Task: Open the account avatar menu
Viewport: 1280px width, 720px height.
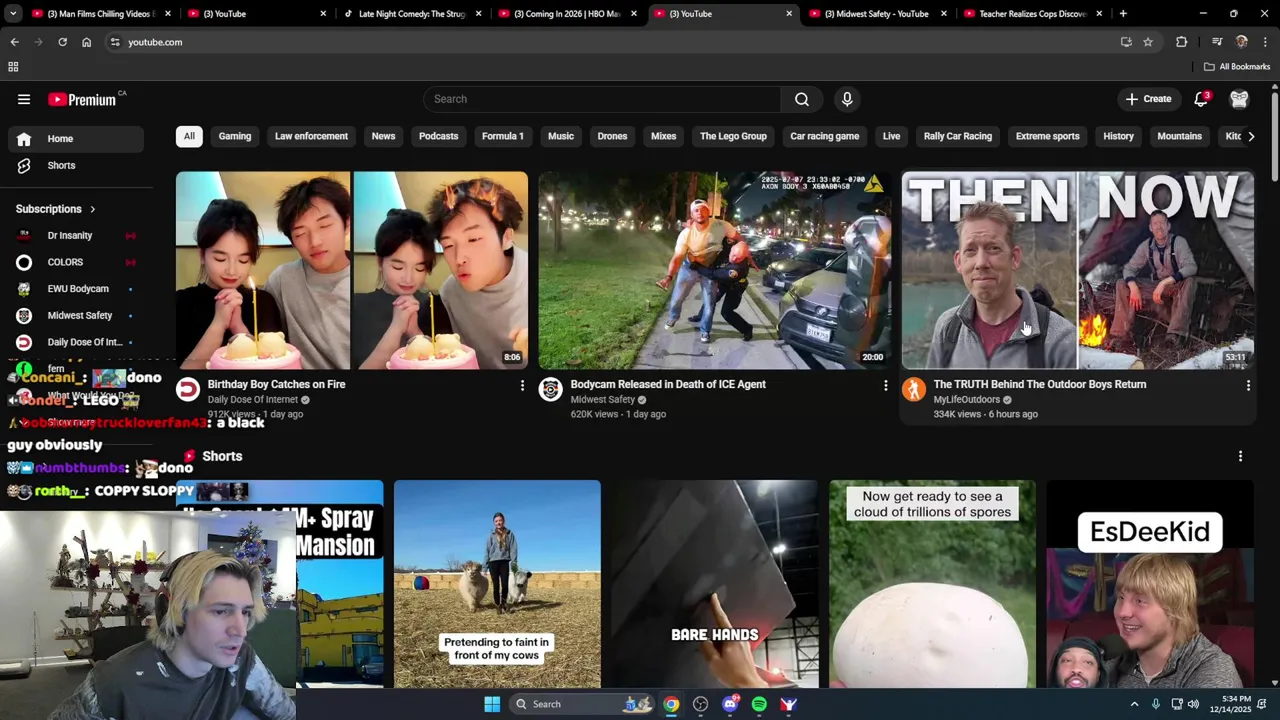Action: click(1239, 99)
